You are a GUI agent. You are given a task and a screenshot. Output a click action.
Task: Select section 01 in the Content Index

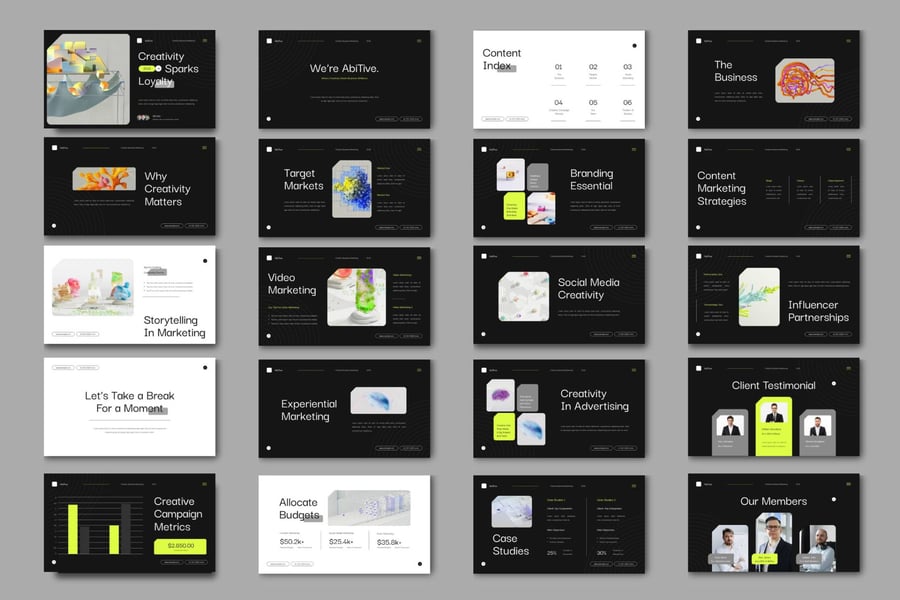(558, 69)
